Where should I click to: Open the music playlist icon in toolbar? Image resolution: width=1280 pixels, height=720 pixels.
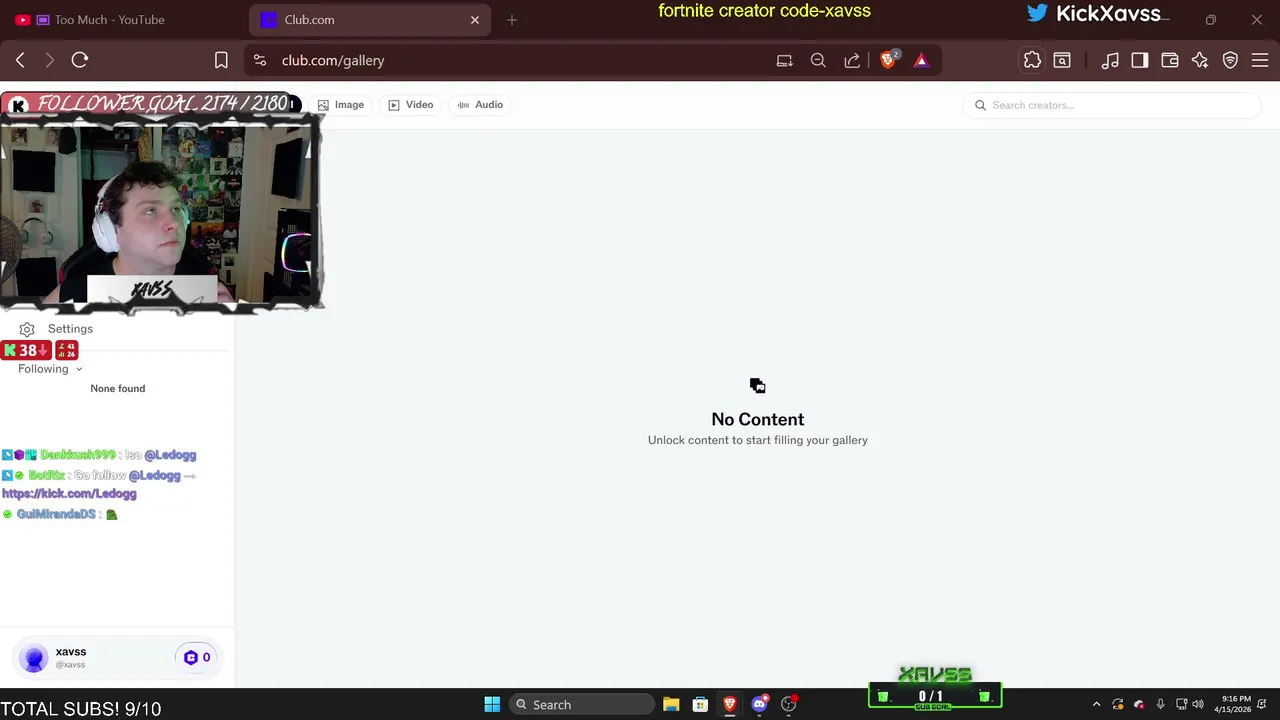(1110, 60)
